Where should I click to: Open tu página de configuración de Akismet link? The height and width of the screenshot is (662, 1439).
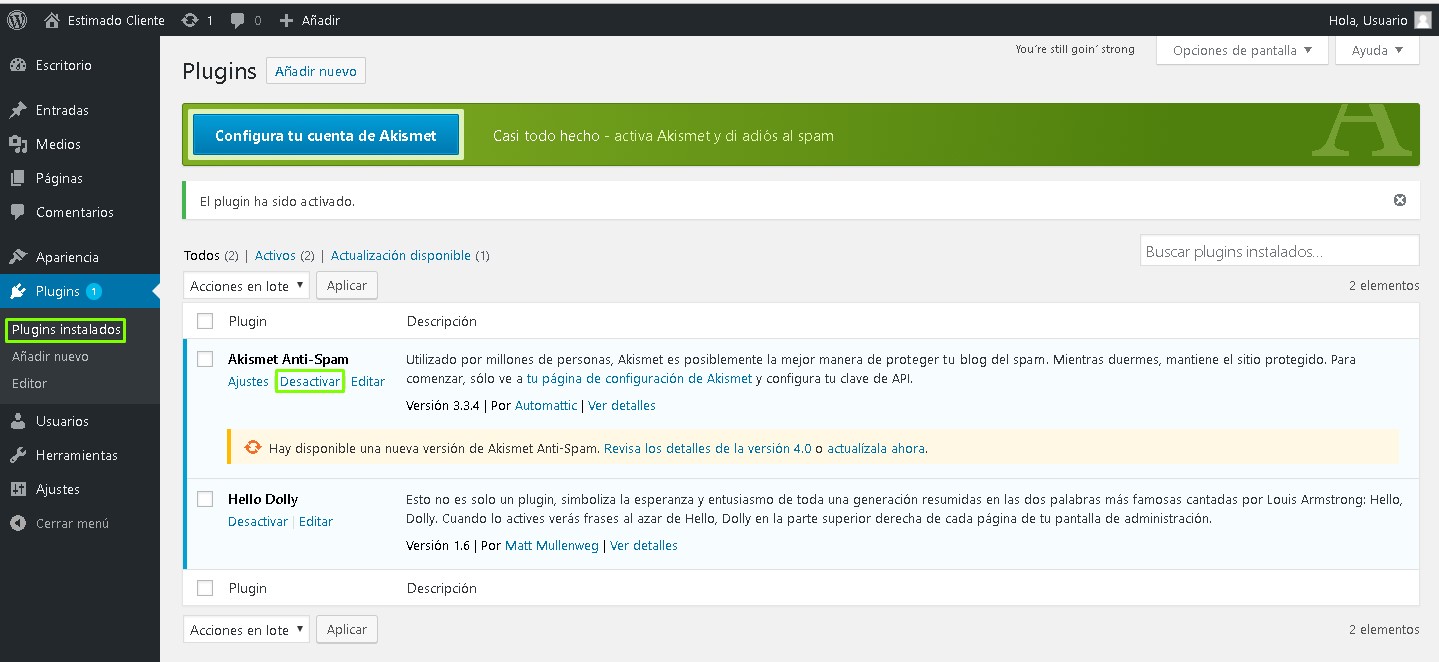[639, 378]
